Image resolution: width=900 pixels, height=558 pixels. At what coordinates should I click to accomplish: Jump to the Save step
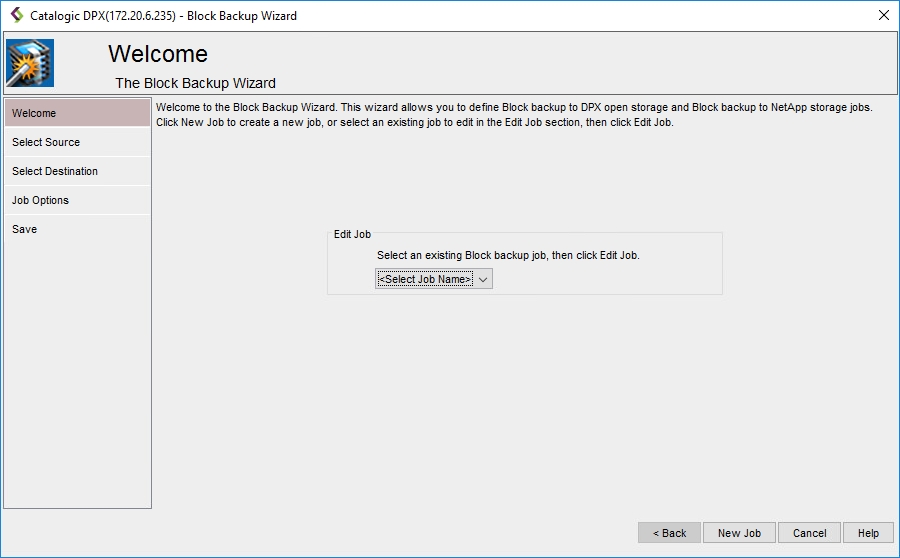click(x=77, y=229)
